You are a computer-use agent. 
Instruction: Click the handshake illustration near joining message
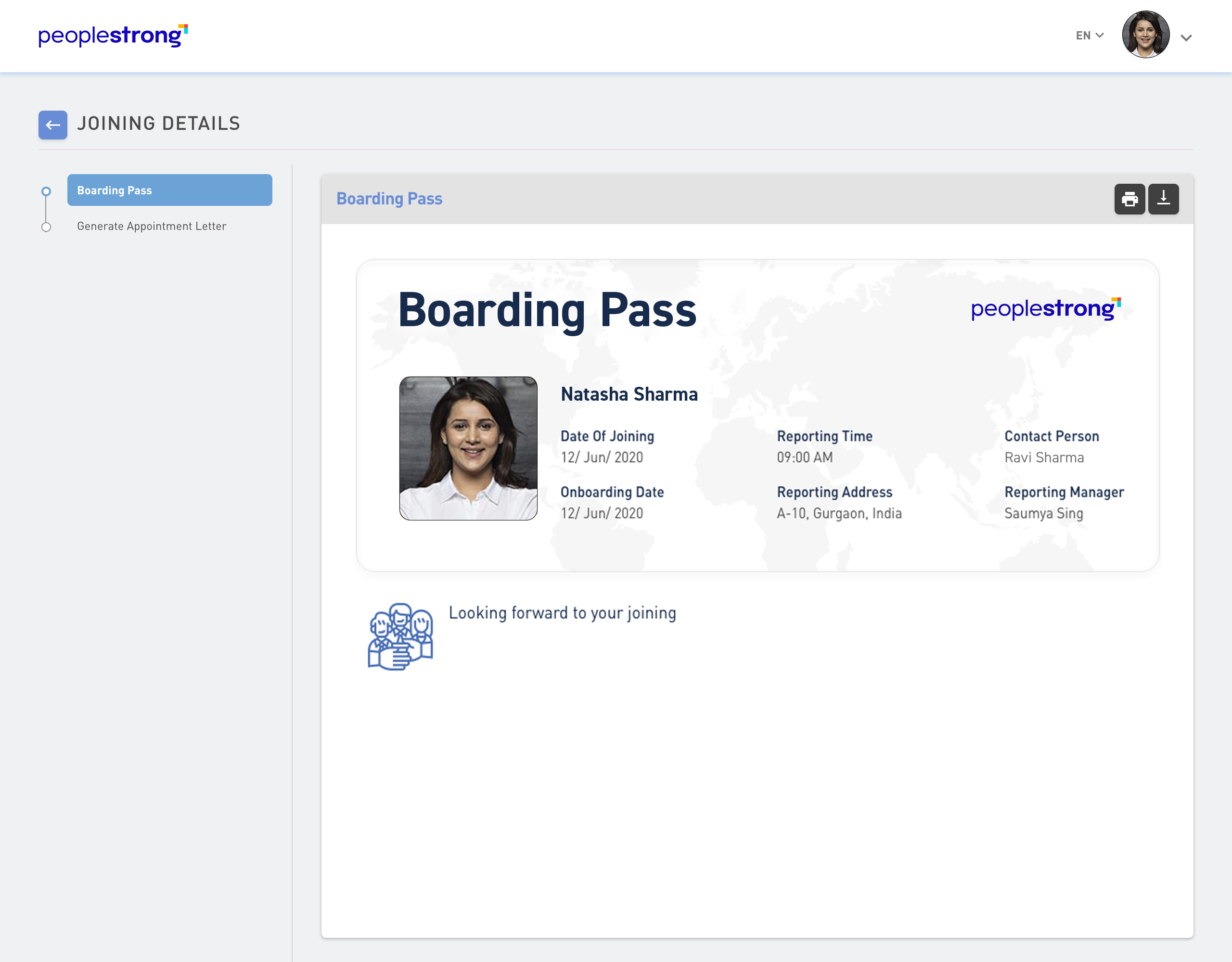click(400, 636)
